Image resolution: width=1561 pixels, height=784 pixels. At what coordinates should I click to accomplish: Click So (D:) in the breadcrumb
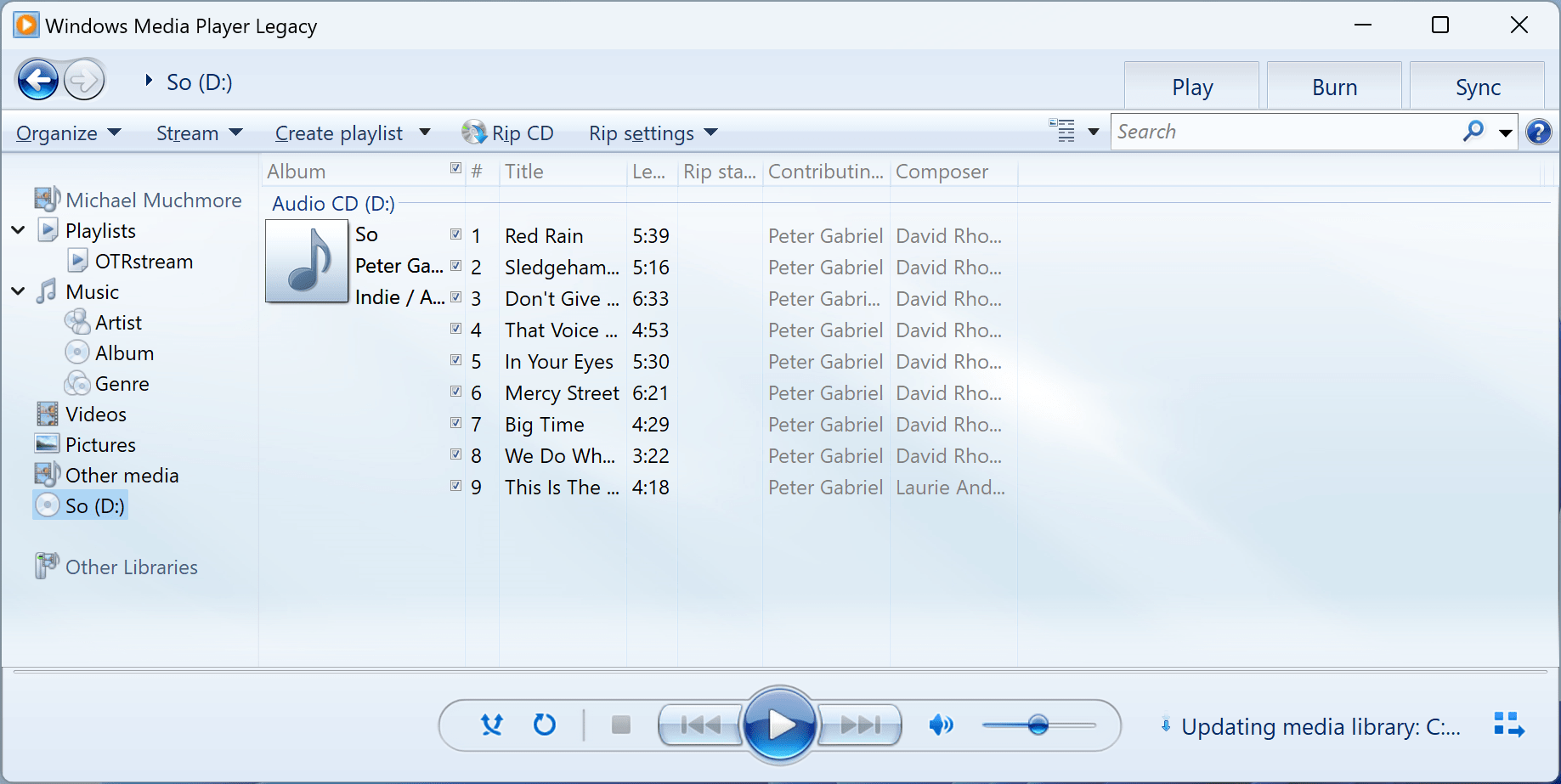[x=199, y=82]
